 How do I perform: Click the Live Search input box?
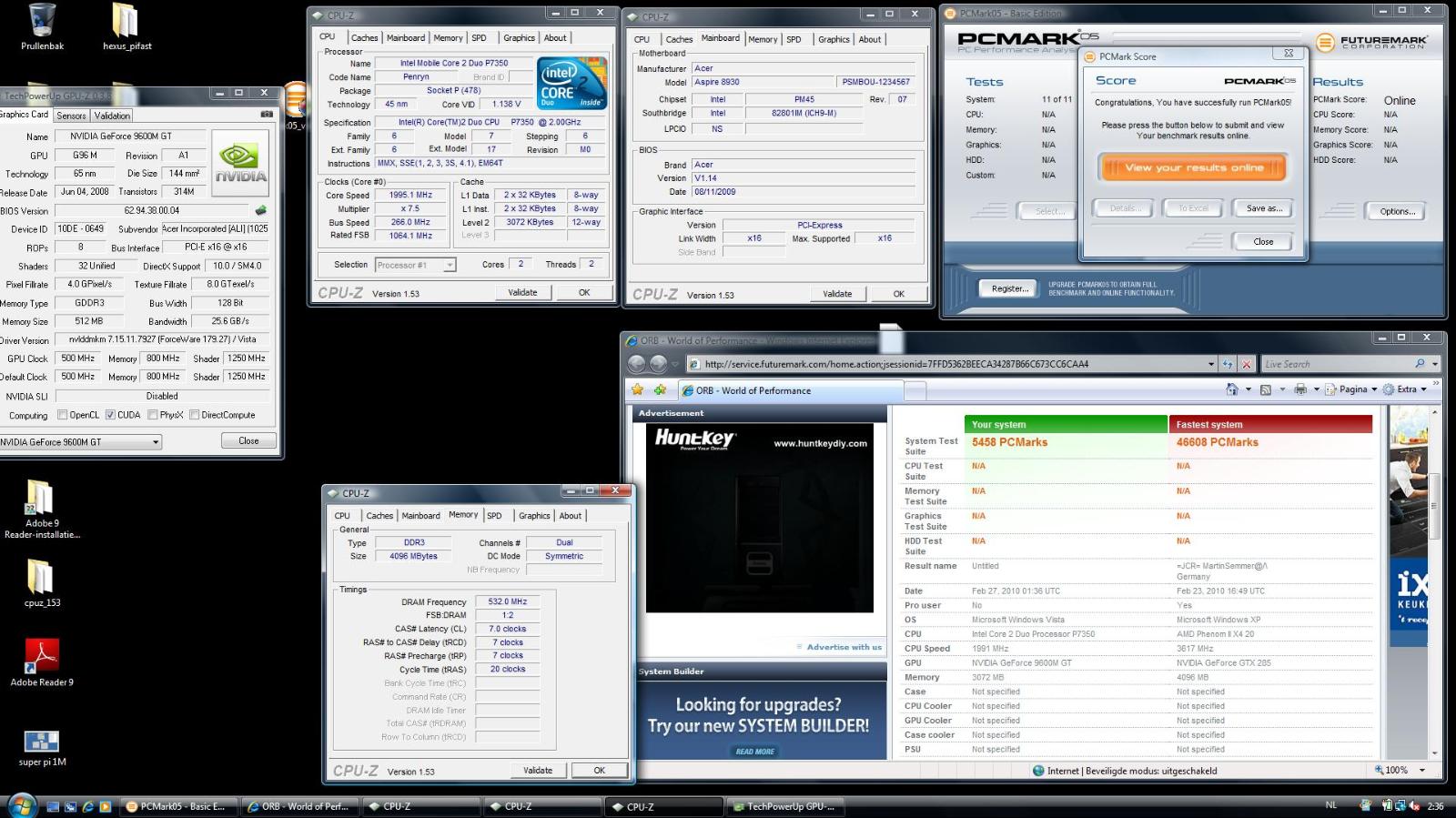point(1336,364)
